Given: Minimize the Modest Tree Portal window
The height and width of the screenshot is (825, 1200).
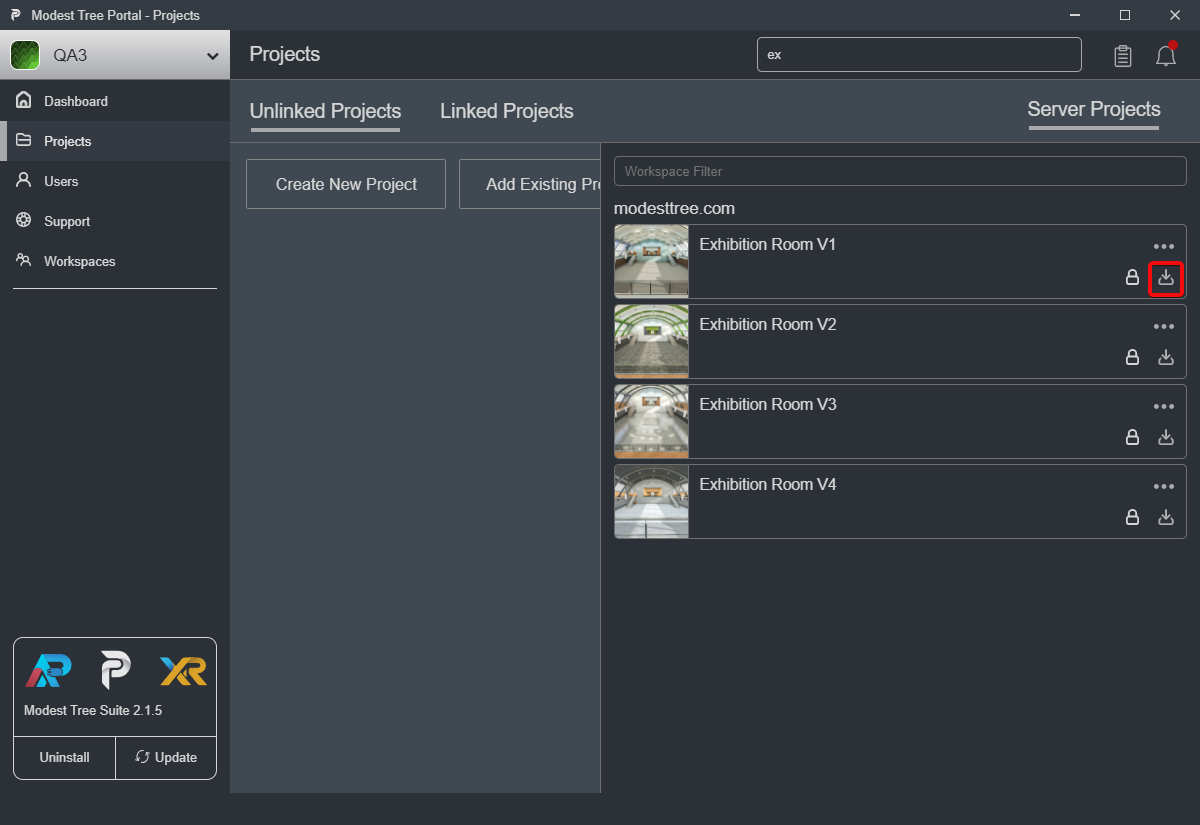Looking at the screenshot, I should [1075, 15].
